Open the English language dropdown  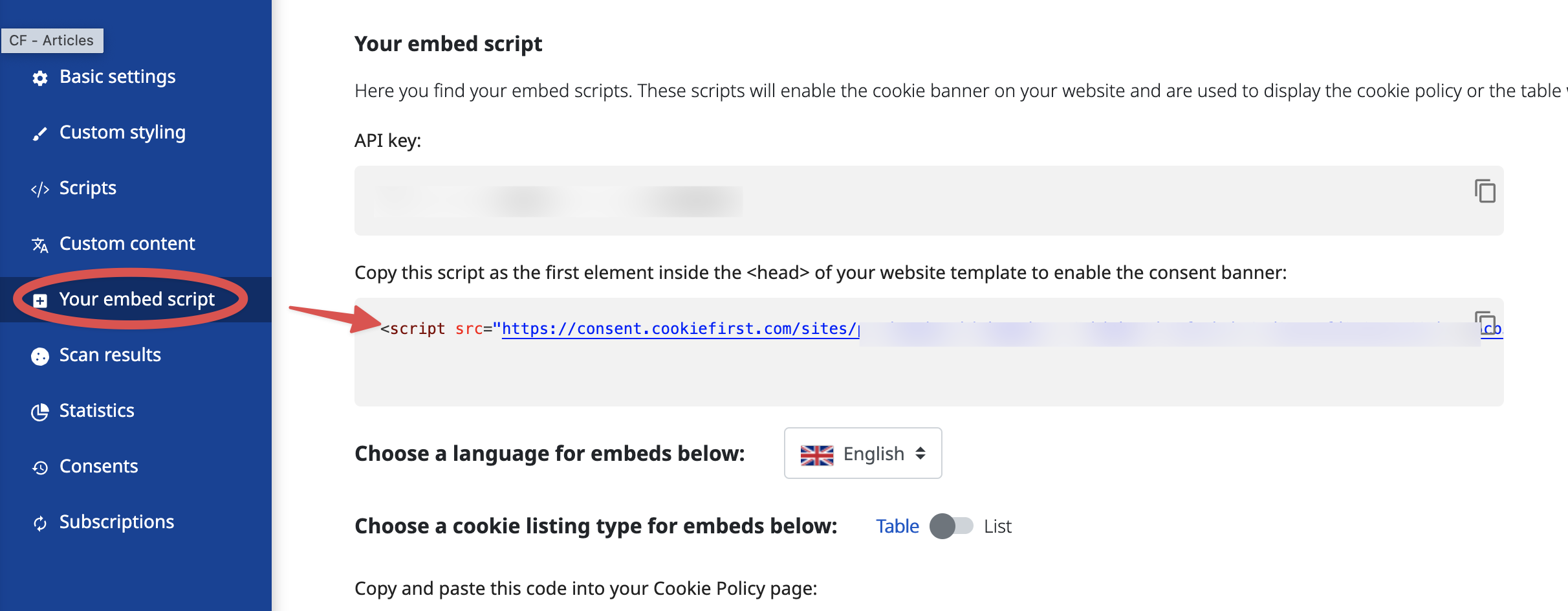[863, 453]
